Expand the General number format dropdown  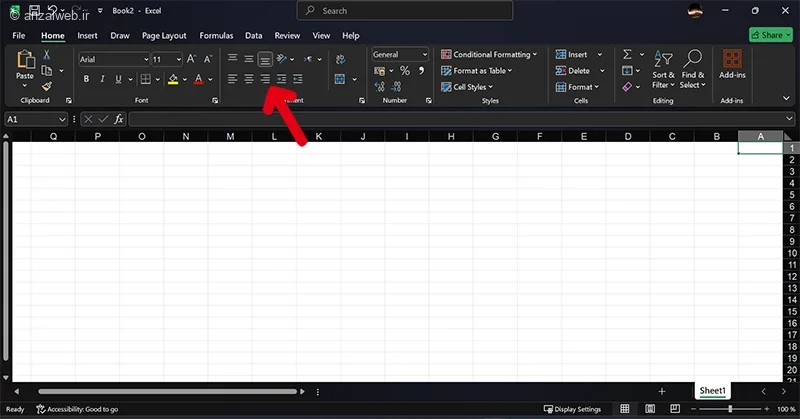coord(400,54)
